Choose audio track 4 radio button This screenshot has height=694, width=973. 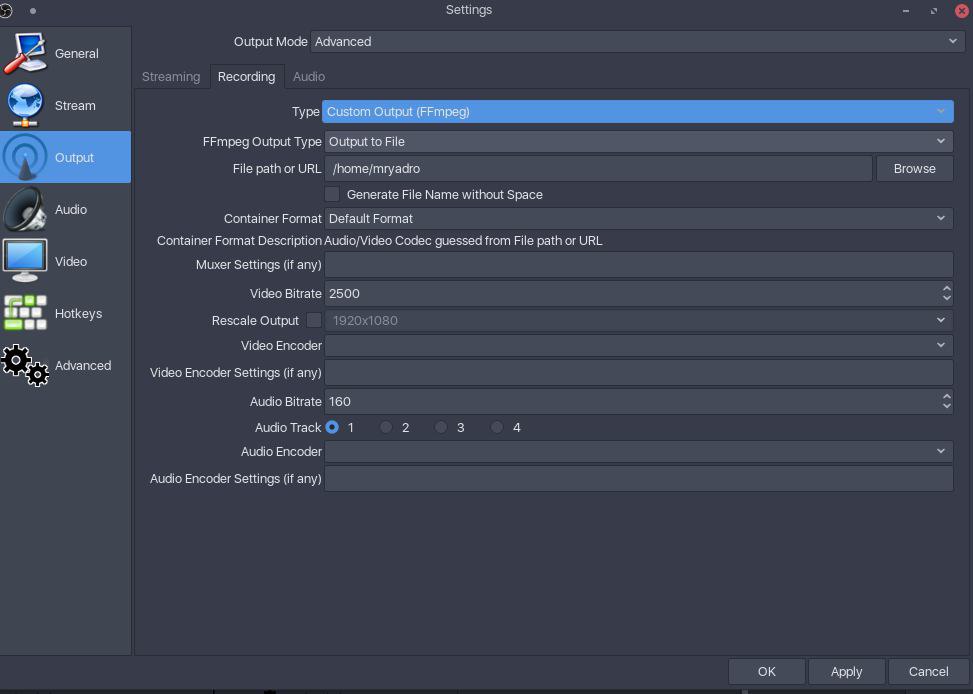[x=497, y=427]
